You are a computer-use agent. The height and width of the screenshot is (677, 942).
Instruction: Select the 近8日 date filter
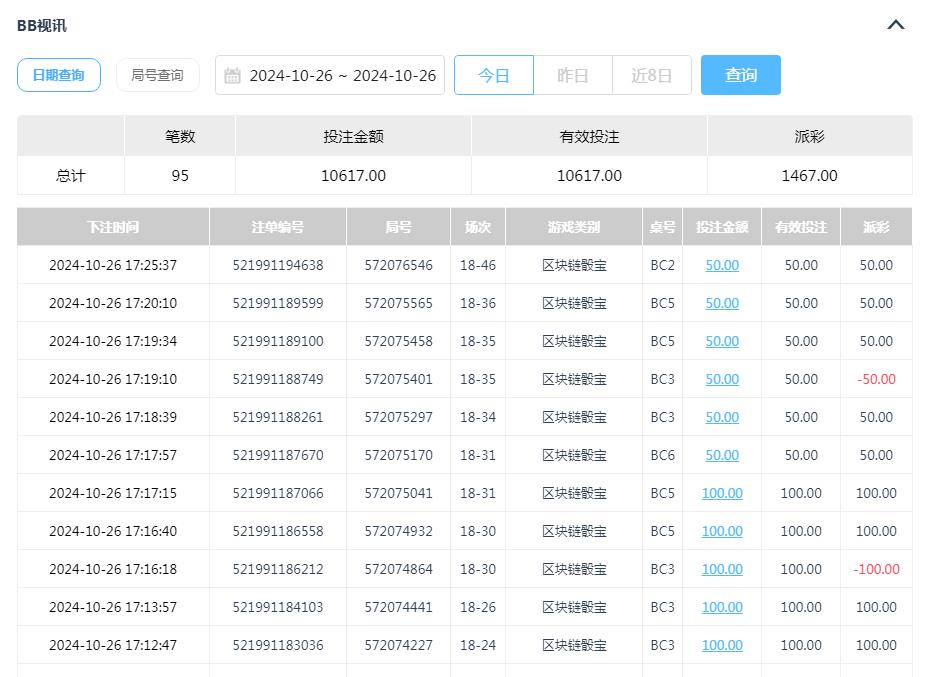tap(651, 74)
